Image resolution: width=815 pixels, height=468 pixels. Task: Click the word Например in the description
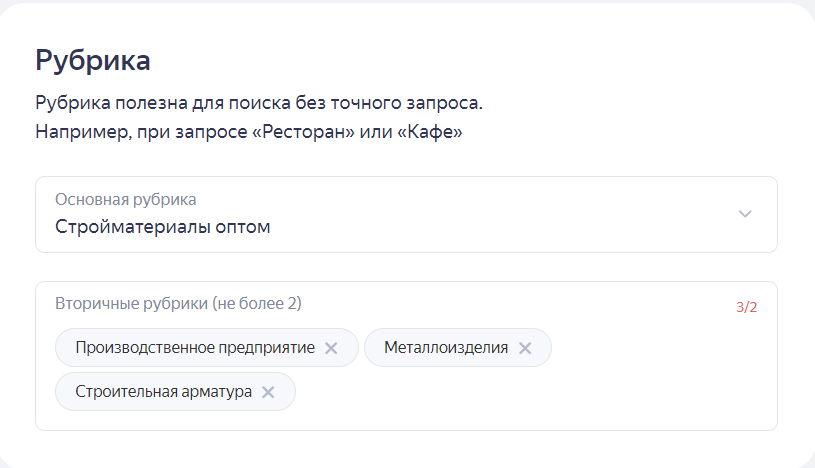76,131
